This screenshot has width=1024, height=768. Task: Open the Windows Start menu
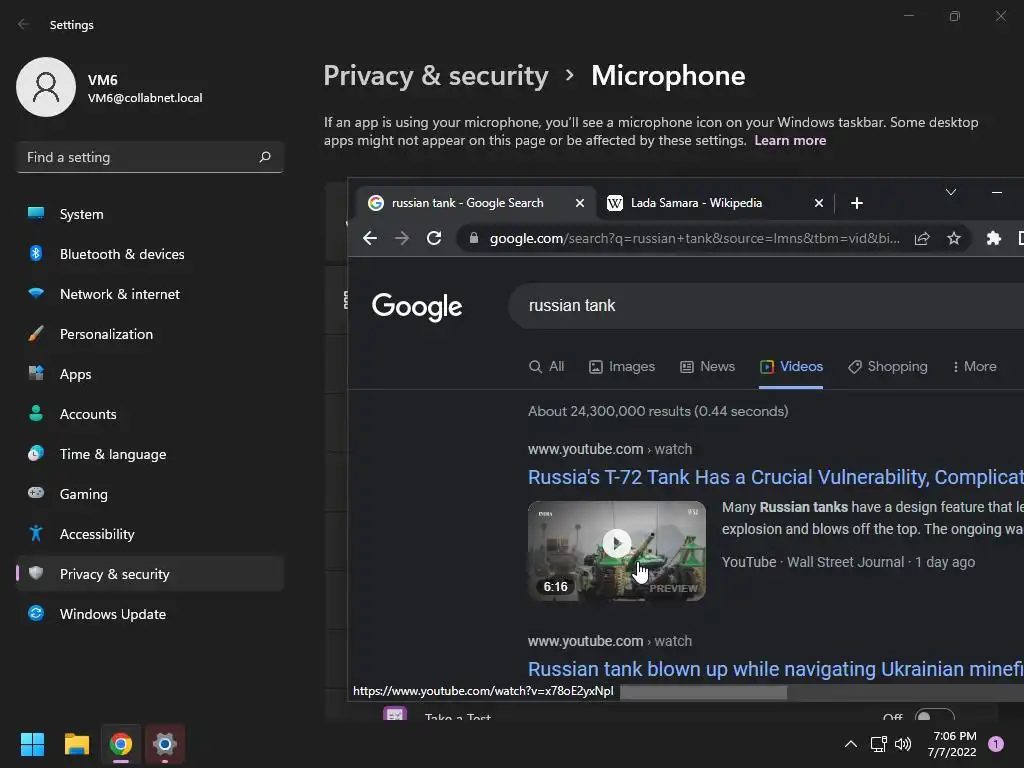click(32, 744)
